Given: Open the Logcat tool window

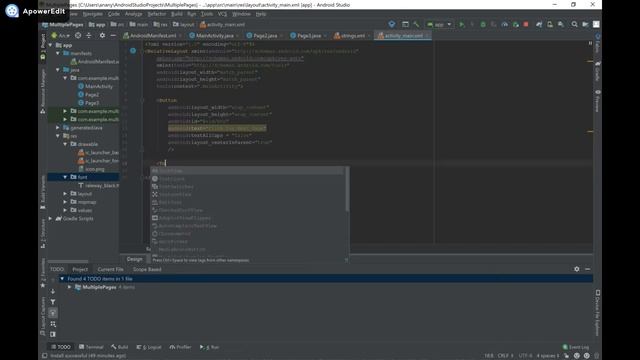Looking at the screenshot, I should click(149, 347).
